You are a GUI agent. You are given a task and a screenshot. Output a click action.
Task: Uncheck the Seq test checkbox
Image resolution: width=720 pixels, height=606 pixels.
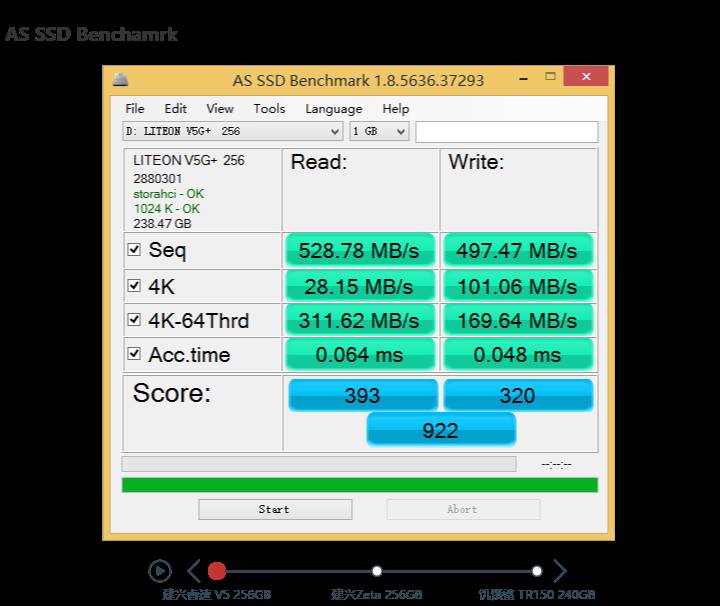coord(134,249)
